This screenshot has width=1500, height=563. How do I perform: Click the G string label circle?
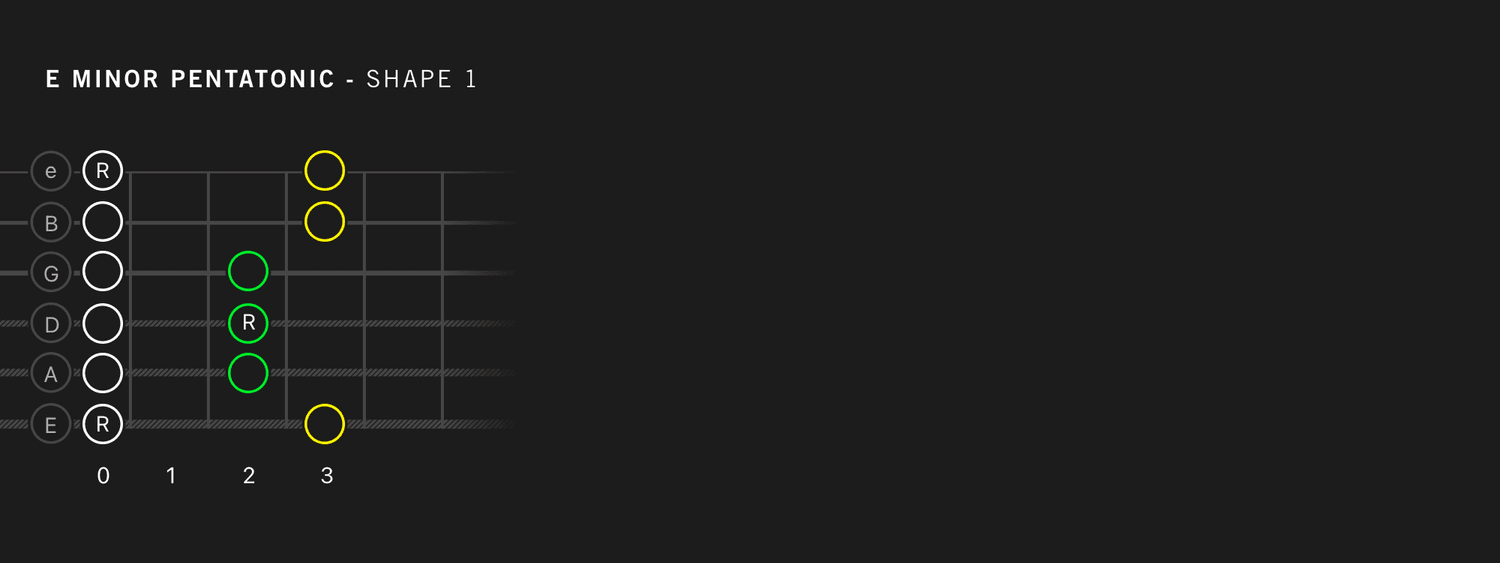tap(51, 273)
